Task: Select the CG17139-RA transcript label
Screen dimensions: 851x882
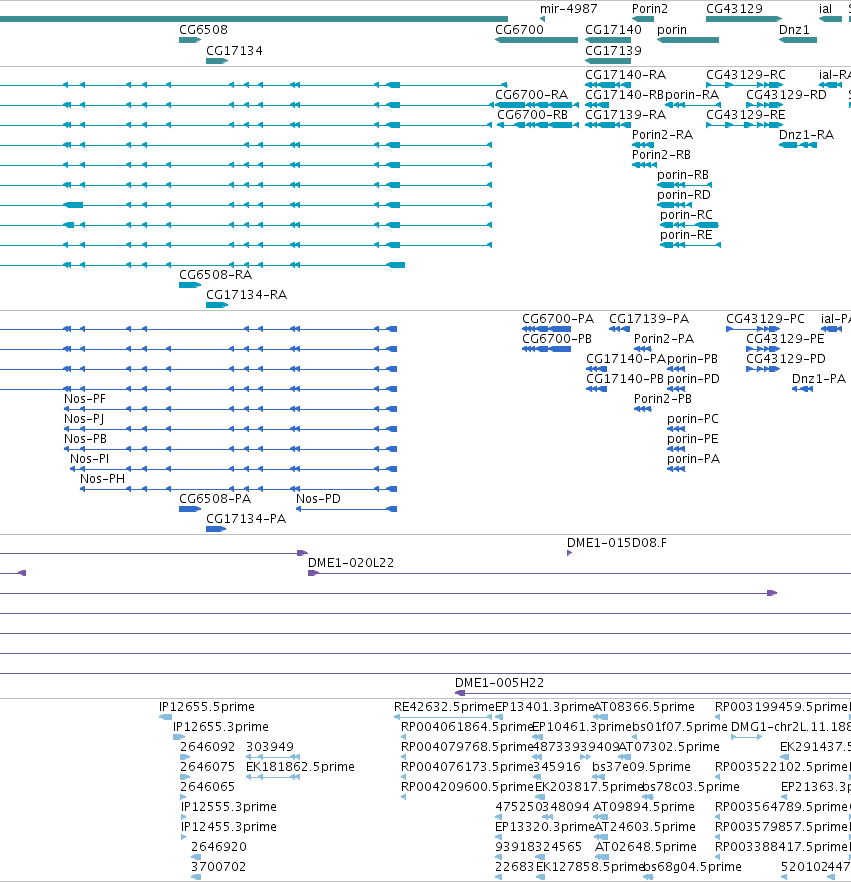Action: [625, 115]
